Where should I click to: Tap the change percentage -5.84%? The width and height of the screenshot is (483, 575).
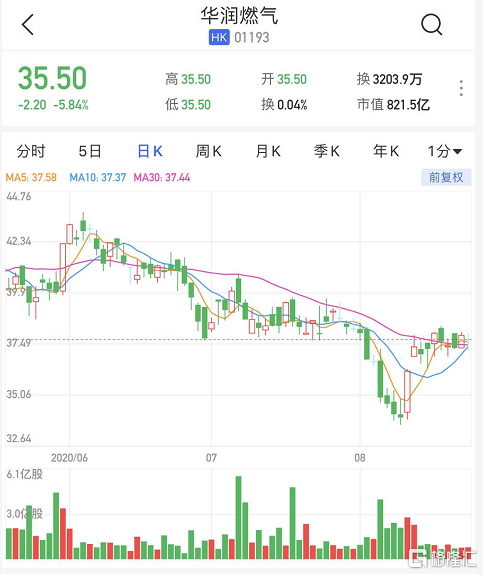point(71,105)
